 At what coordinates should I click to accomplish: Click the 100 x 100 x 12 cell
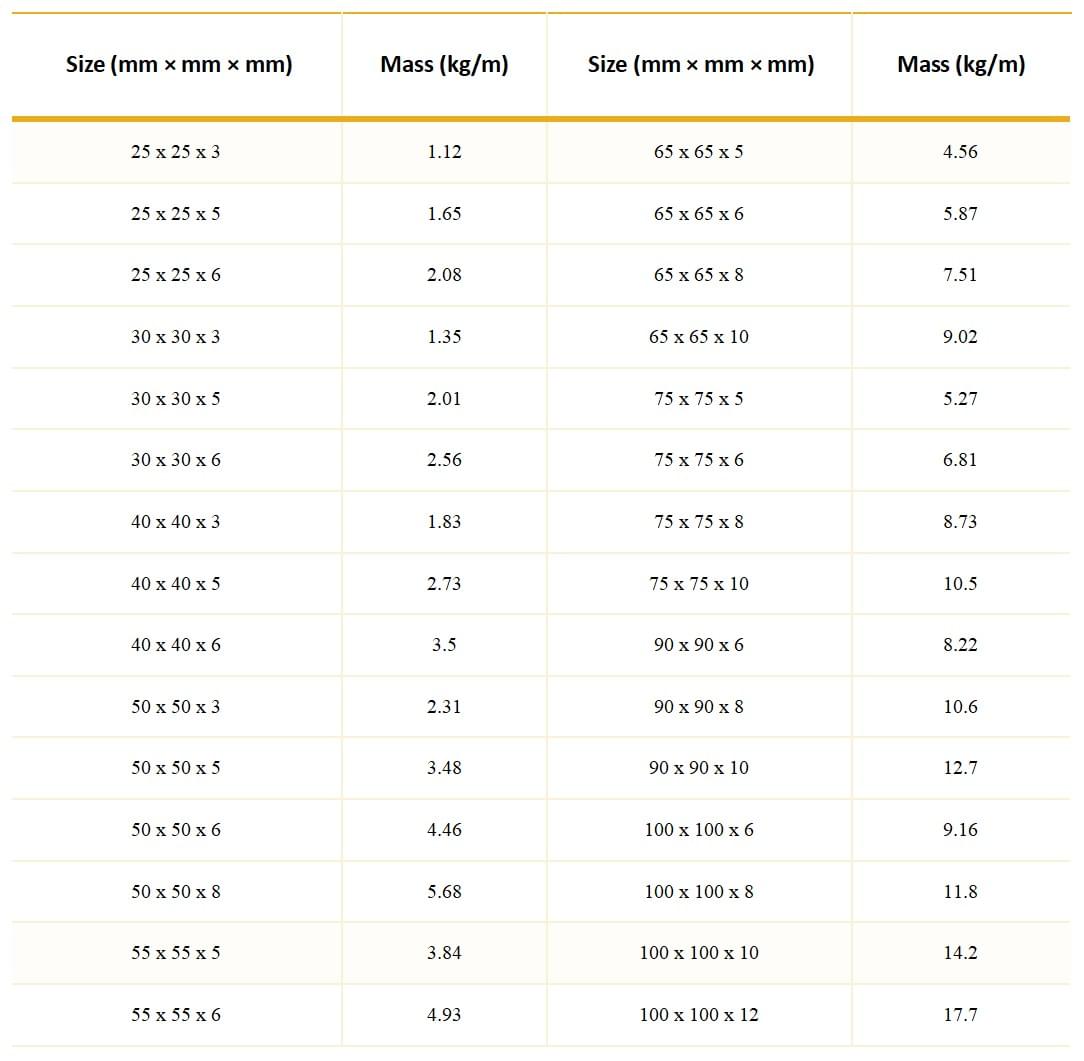699,1015
